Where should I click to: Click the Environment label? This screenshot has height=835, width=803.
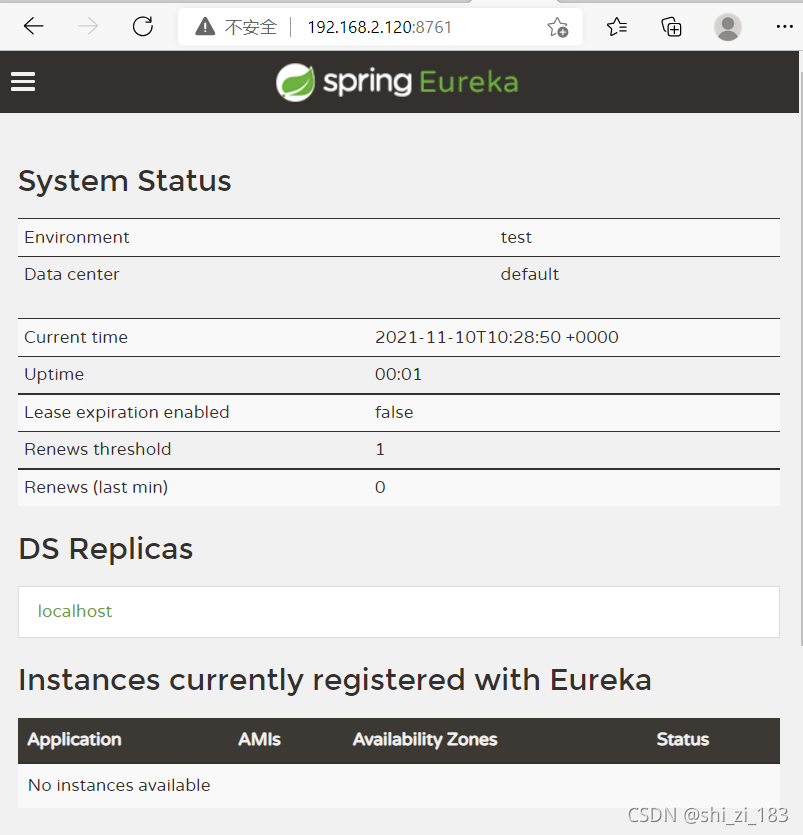(x=77, y=237)
